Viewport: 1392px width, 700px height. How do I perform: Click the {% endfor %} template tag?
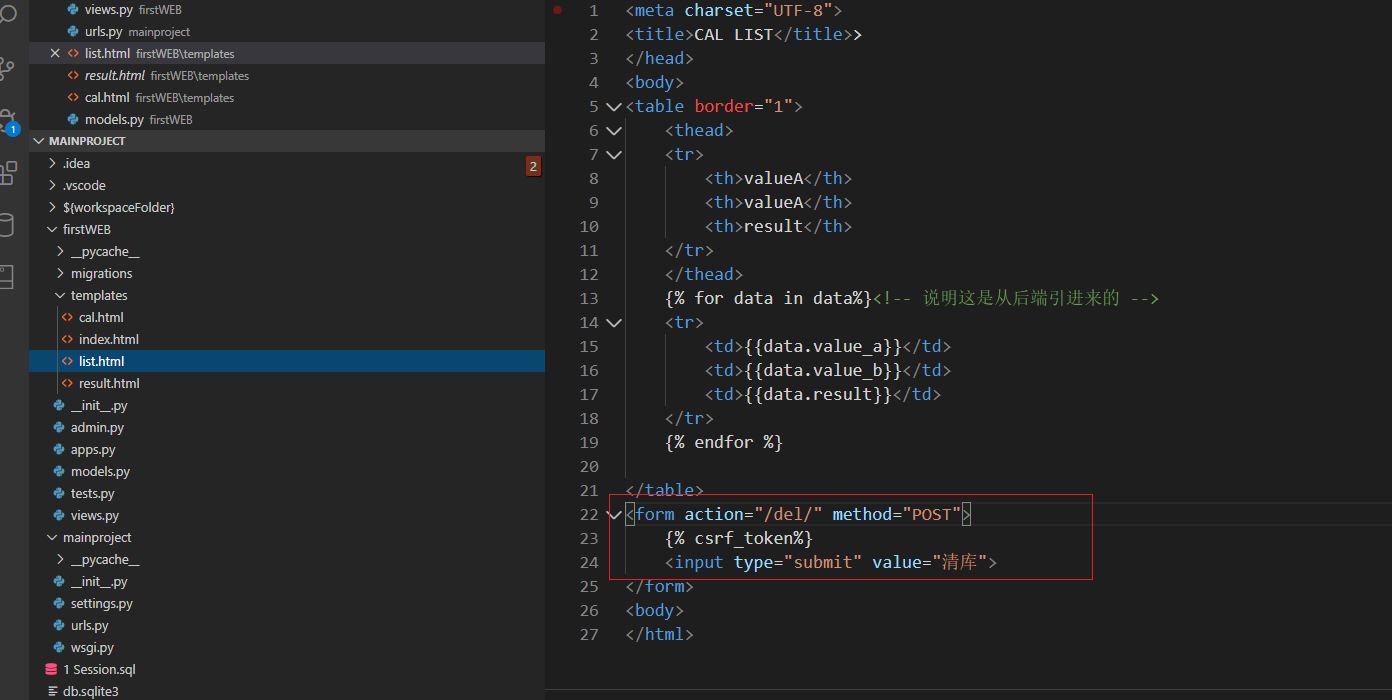pyautogui.click(x=724, y=442)
